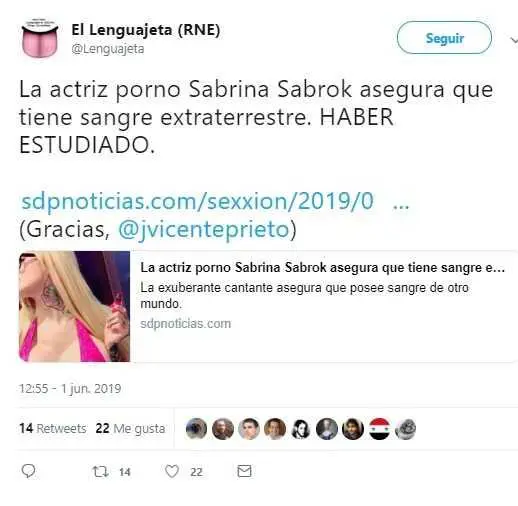The image size is (518, 506).
Task: Click the Seguir follow button
Action: [x=444, y=38]
